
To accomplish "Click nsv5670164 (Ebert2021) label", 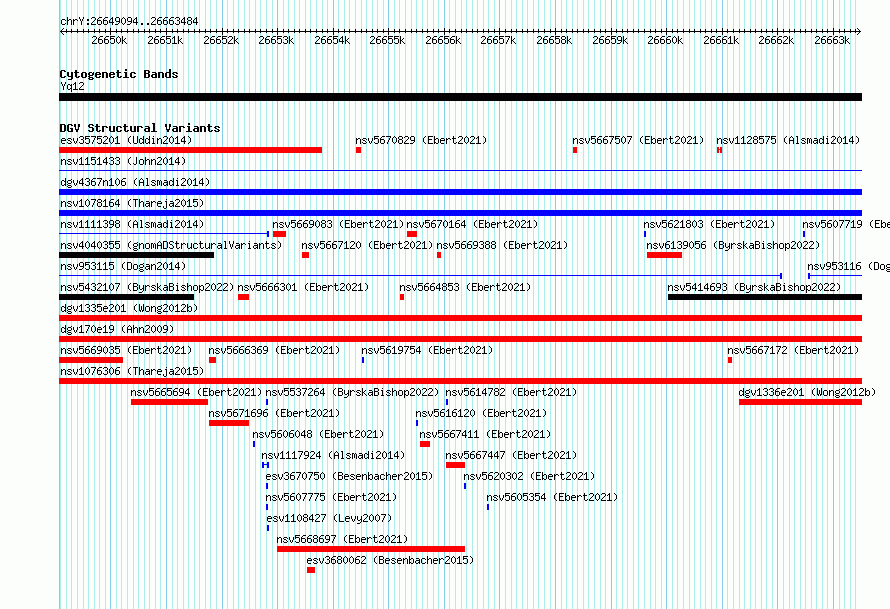I will click(x=472, y=224).
